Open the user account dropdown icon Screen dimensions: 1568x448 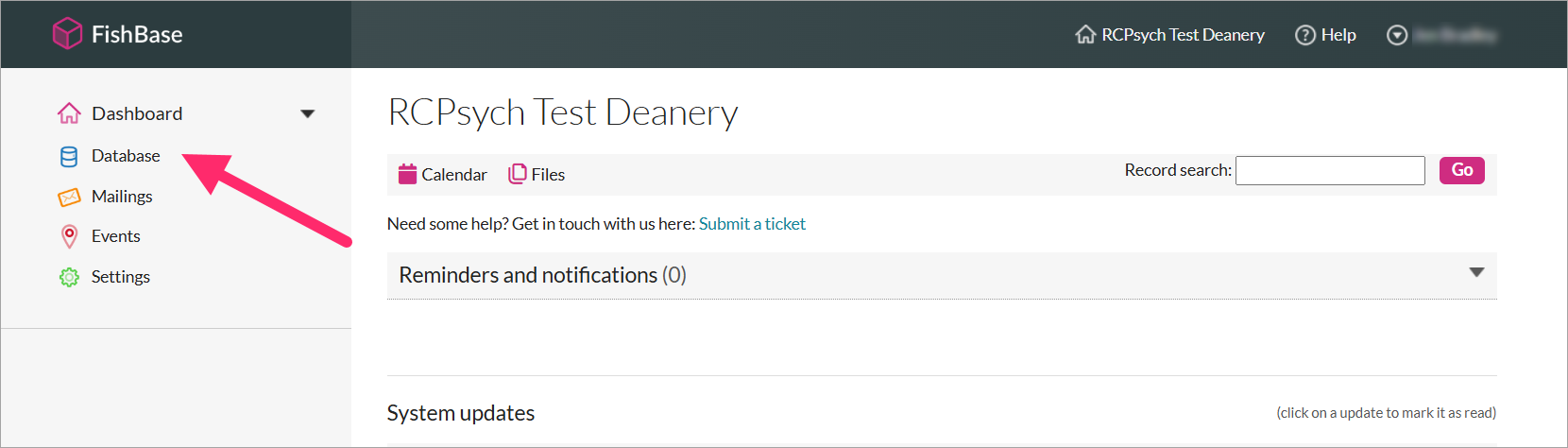[x=1397, y=35]
